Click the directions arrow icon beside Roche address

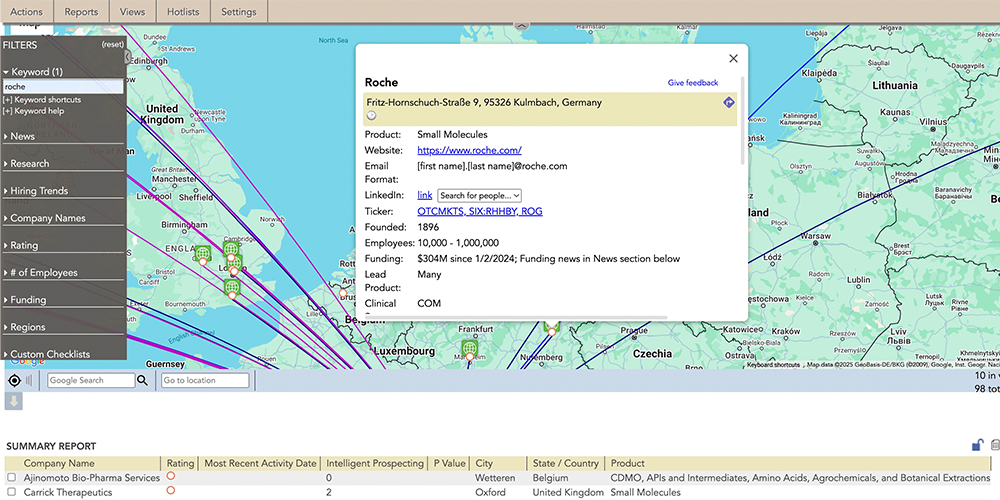pyautogui.click(x=729, y=102)
